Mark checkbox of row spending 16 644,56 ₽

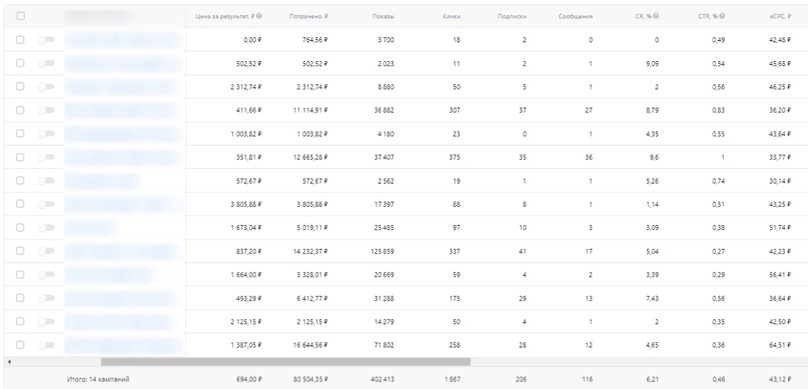20,345
